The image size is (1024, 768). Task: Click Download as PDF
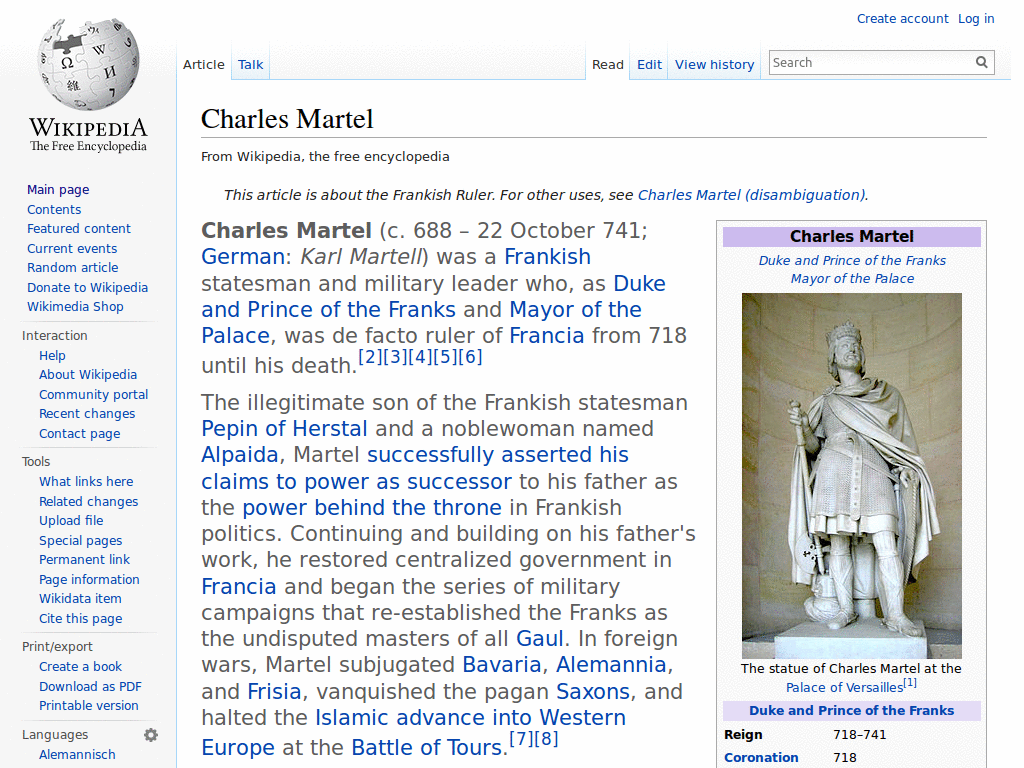90,687
